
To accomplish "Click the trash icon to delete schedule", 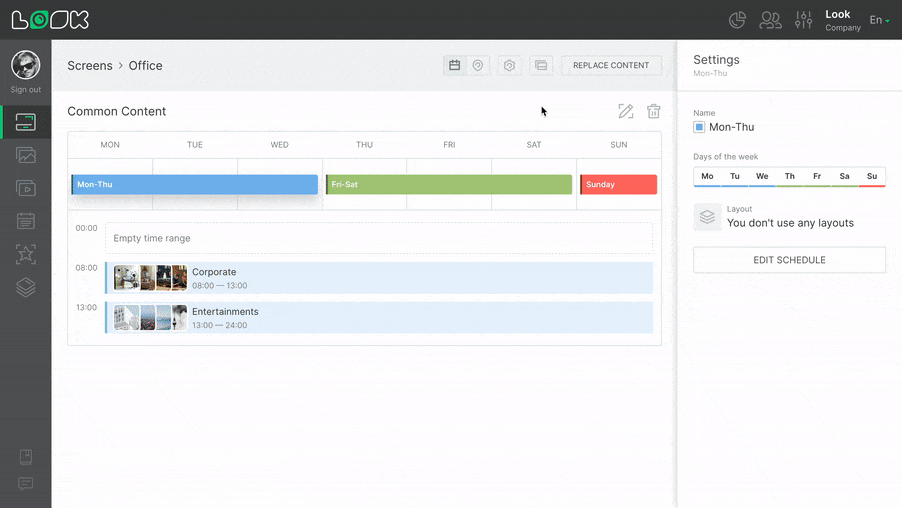I will pos(653,112).
